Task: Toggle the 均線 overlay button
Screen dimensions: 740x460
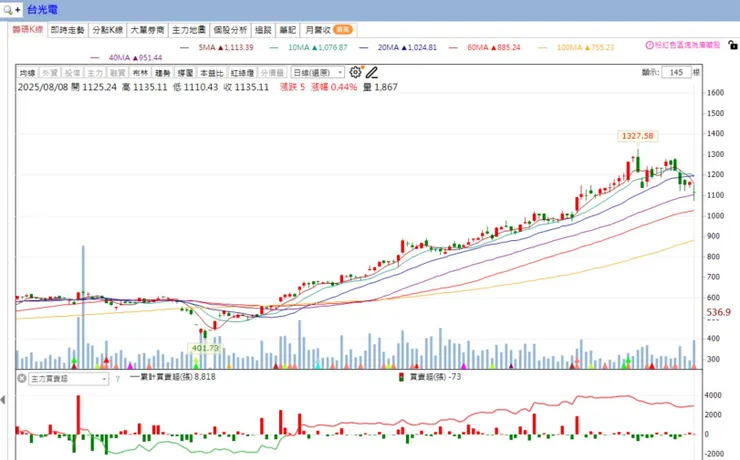Action: pos(27,73)
